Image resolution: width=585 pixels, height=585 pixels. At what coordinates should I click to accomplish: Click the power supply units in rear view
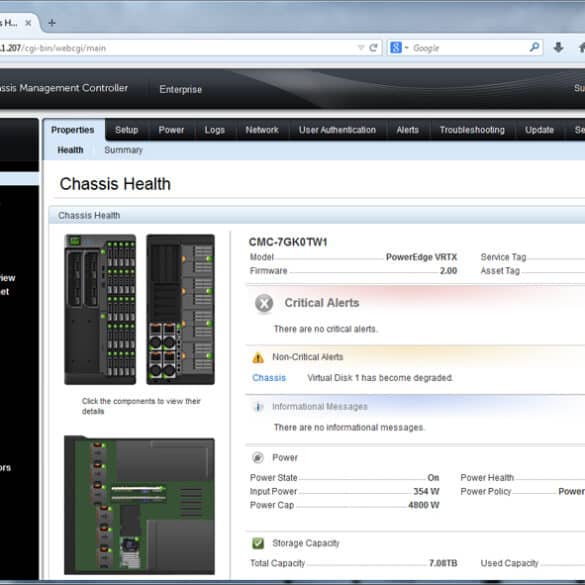click(162, 350)
